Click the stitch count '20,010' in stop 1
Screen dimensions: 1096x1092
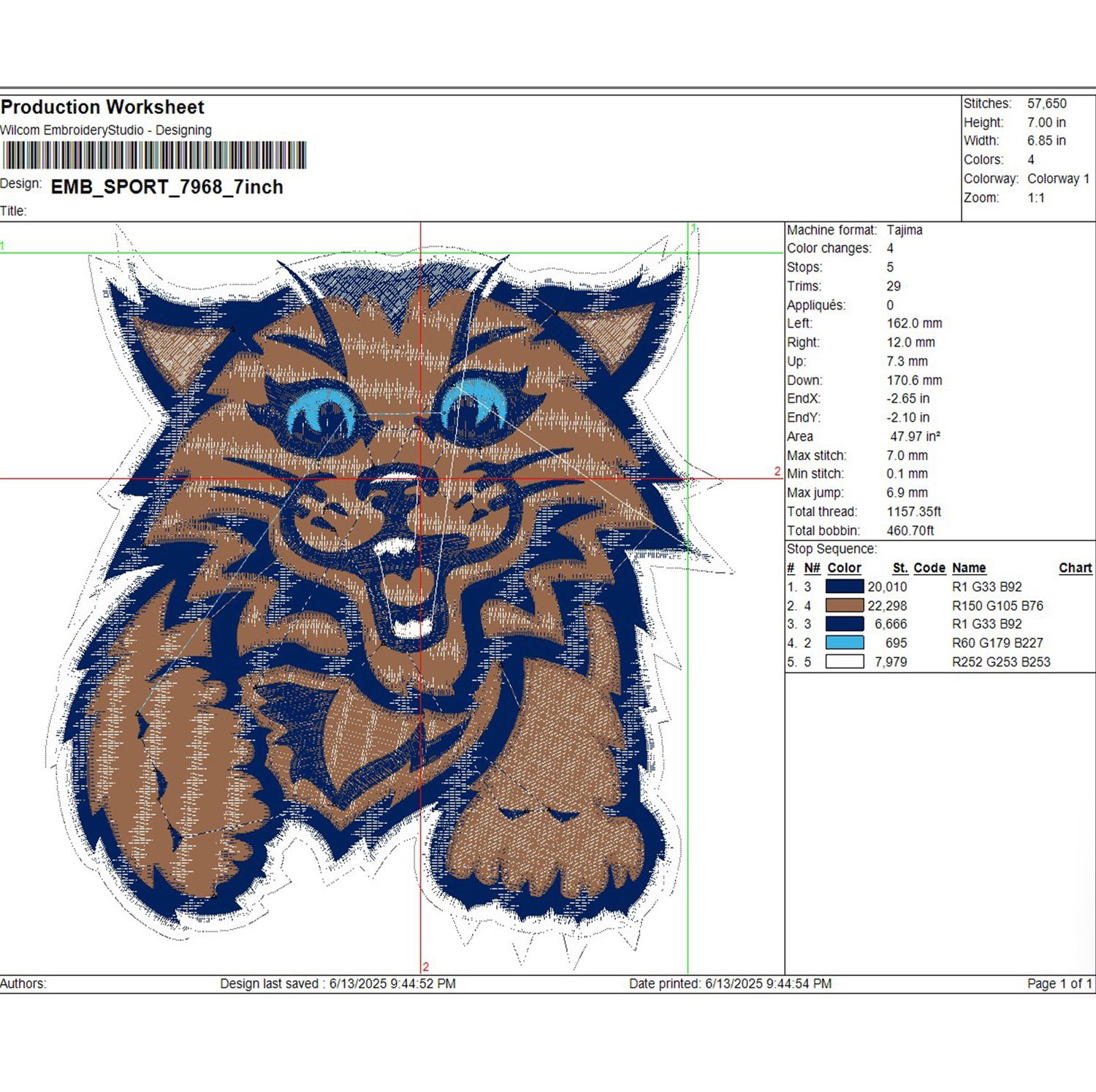[887, 587]
